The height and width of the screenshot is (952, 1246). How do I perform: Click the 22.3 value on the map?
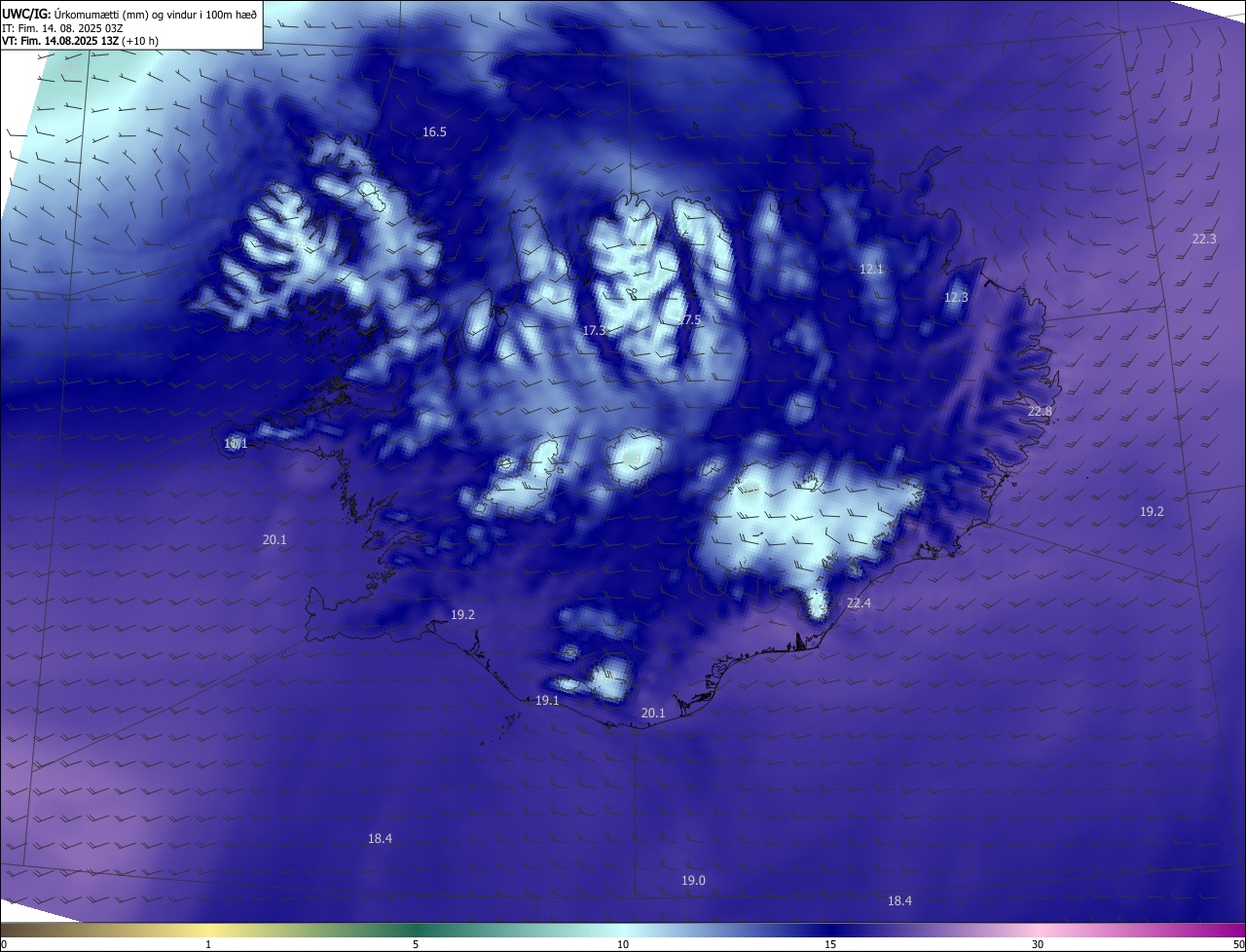coord(1204,239)
